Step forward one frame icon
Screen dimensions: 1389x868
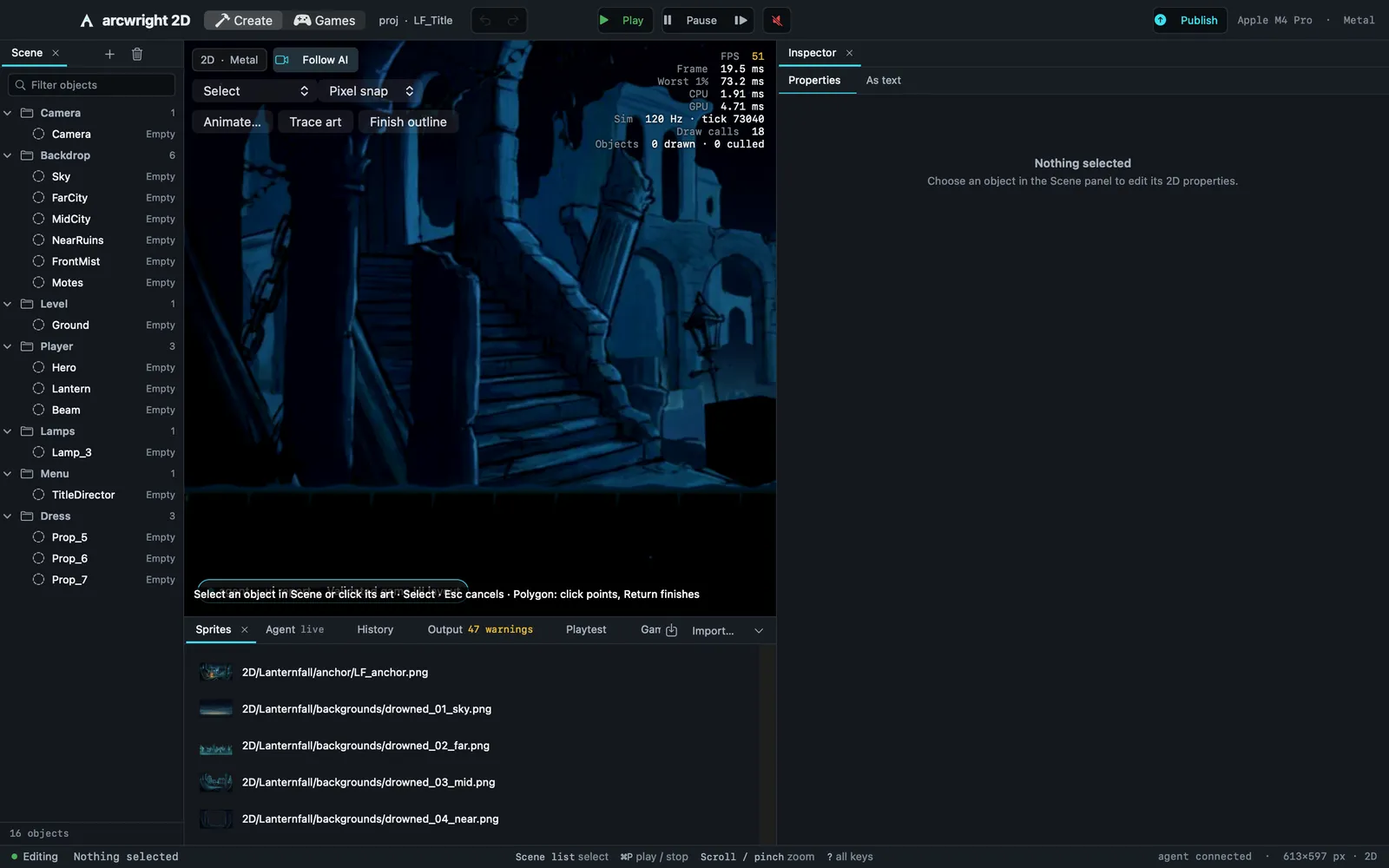(741, 20)
